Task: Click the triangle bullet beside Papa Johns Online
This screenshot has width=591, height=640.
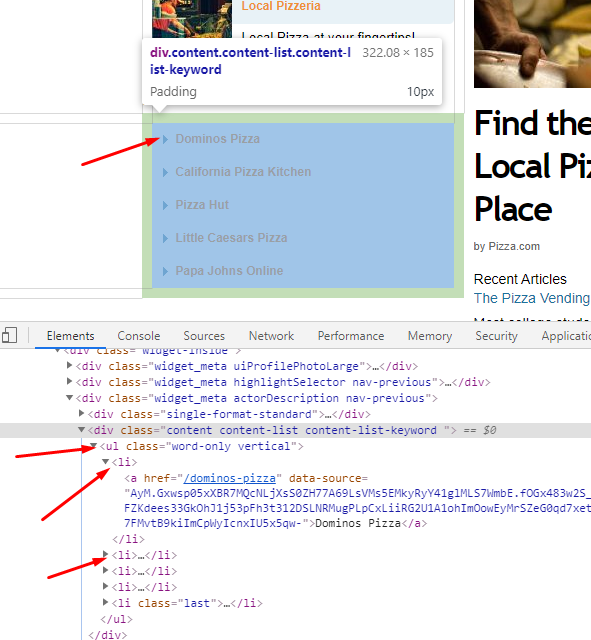Action: 165,271
